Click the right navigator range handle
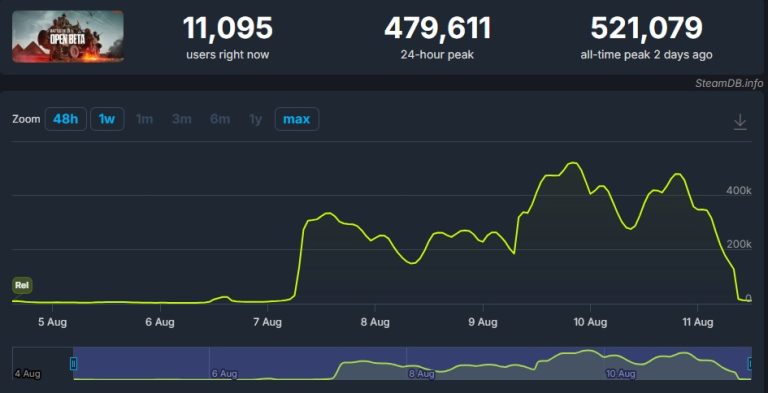This screenshot has height=393, width=768. tap(750, 364)
